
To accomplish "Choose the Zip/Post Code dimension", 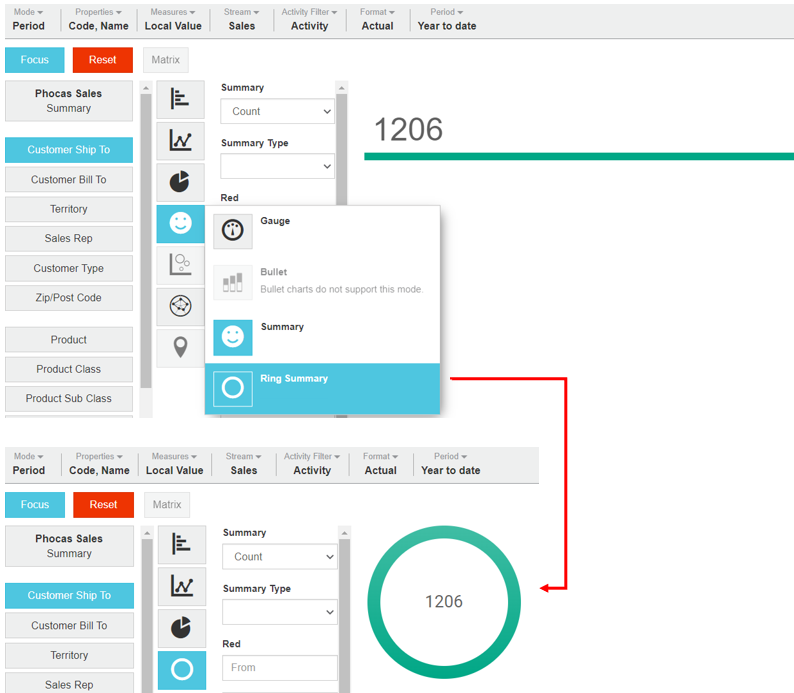I will [x=69, y=298].
